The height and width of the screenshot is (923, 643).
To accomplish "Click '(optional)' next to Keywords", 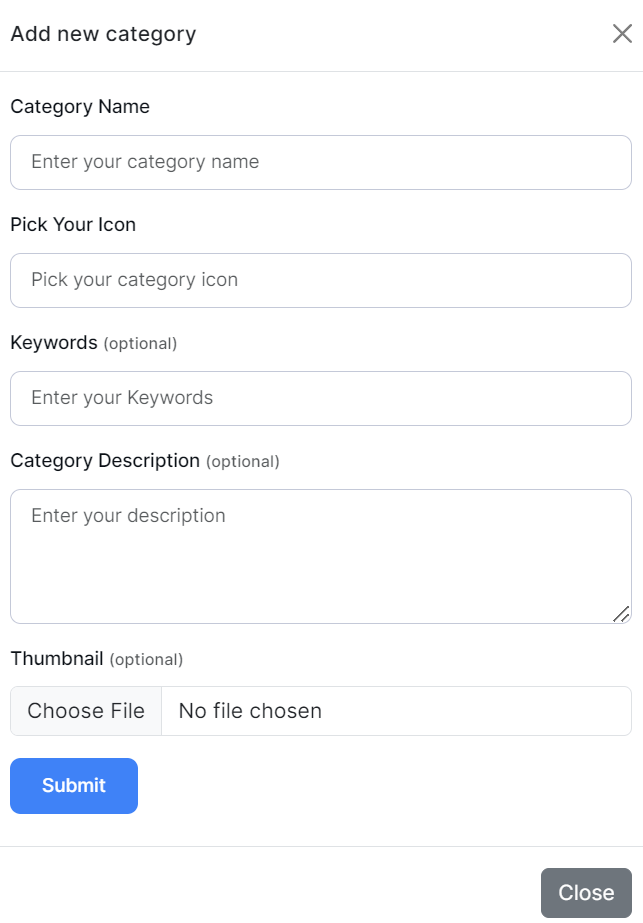I will 140,344.
